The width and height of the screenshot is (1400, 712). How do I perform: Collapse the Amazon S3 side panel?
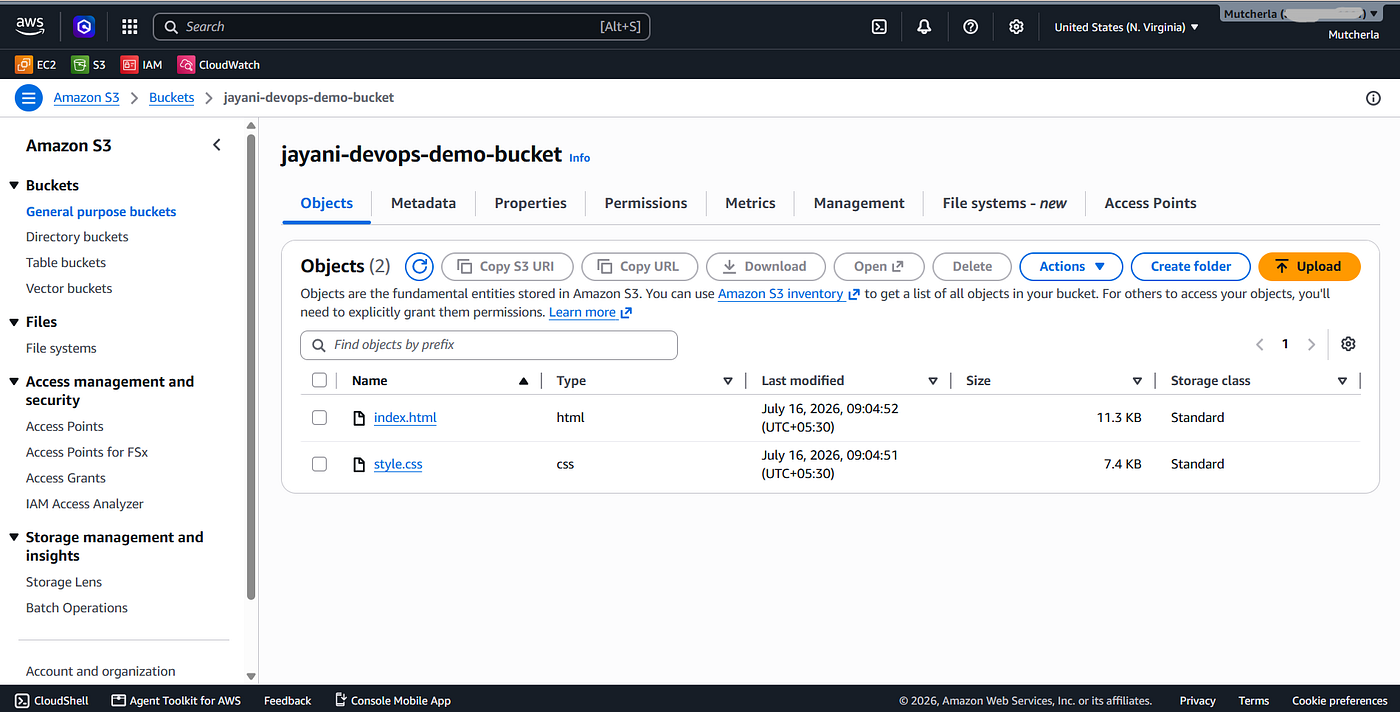(x=217, y=145)
